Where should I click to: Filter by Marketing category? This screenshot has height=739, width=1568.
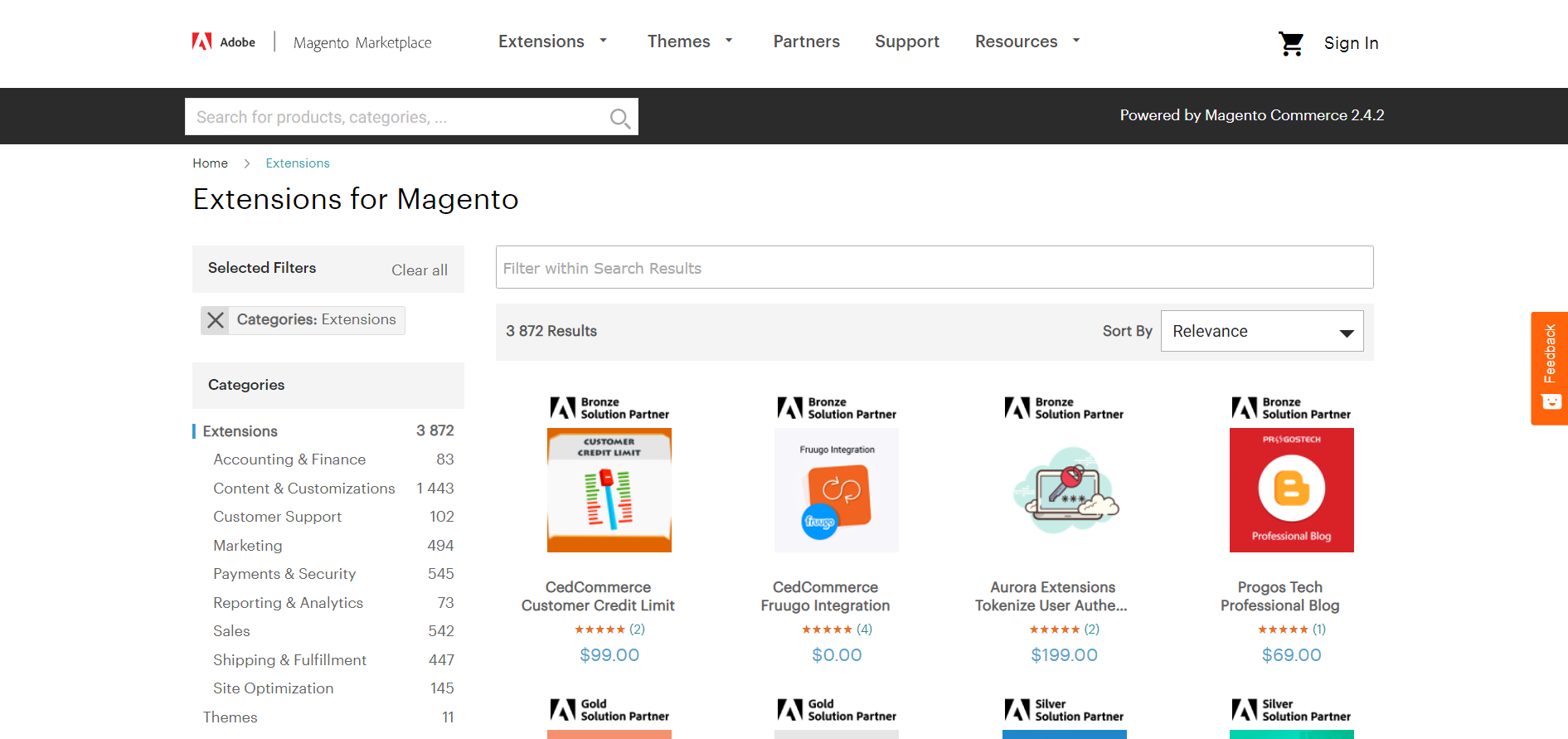[x=248, y=546]
